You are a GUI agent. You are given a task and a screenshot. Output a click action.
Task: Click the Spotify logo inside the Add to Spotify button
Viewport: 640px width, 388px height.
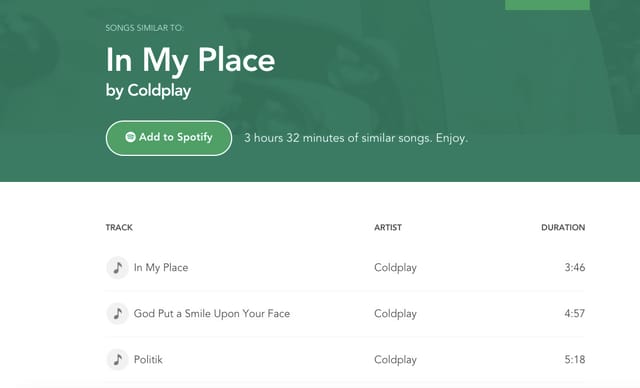130,137
